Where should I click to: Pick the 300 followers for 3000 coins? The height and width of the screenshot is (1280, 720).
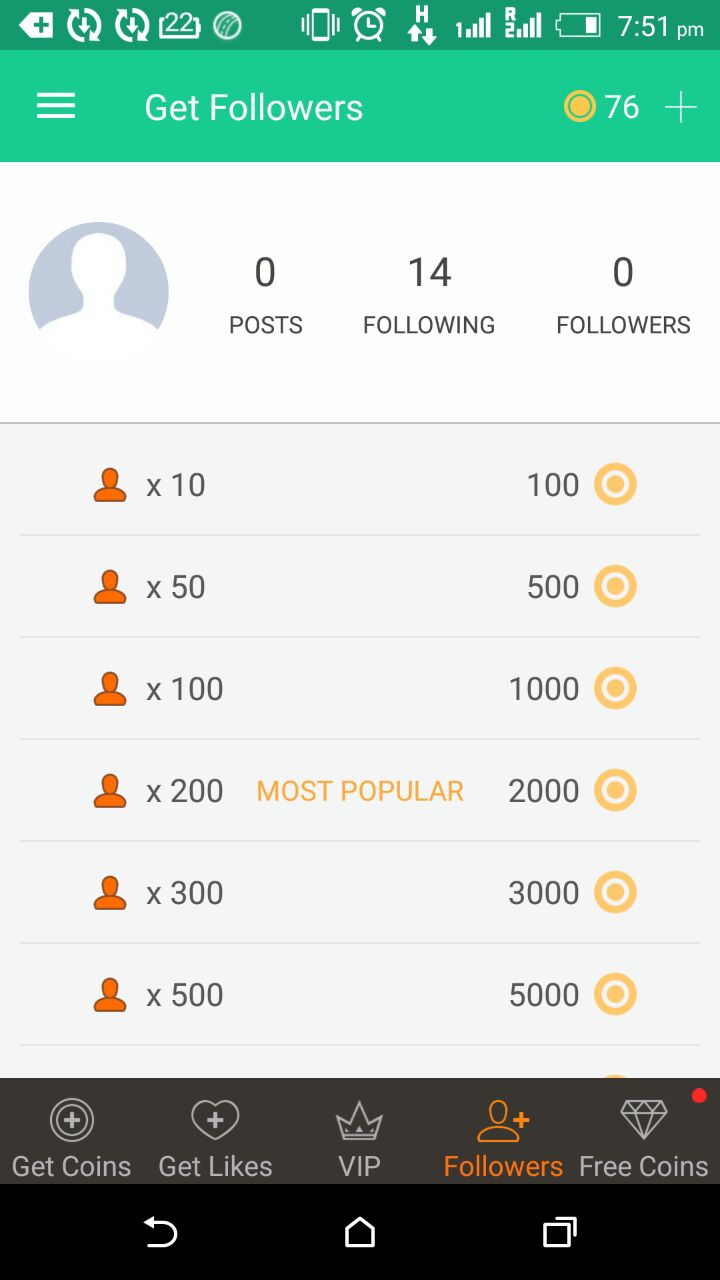360,893
